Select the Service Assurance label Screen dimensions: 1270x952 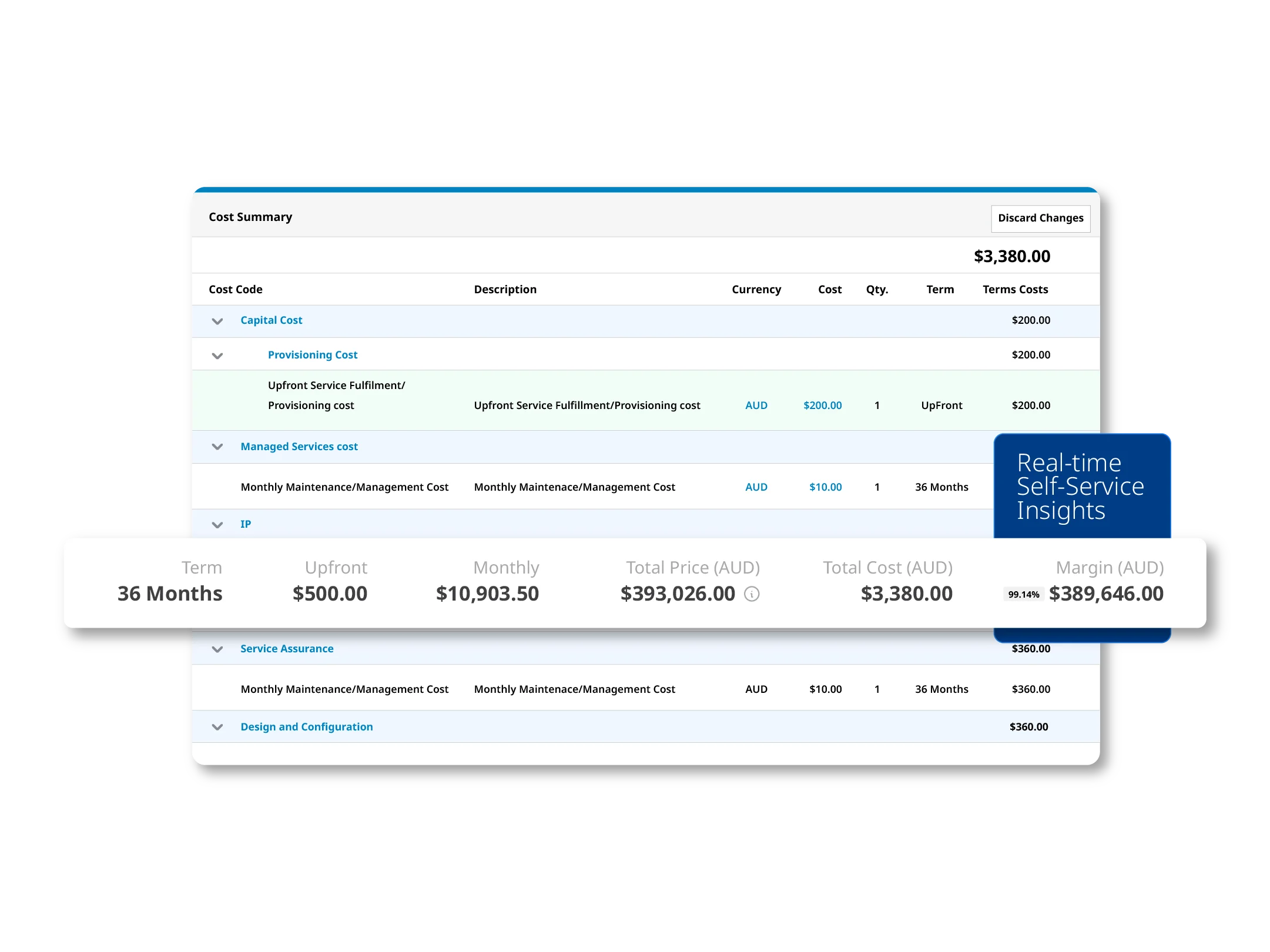(287, 649)
